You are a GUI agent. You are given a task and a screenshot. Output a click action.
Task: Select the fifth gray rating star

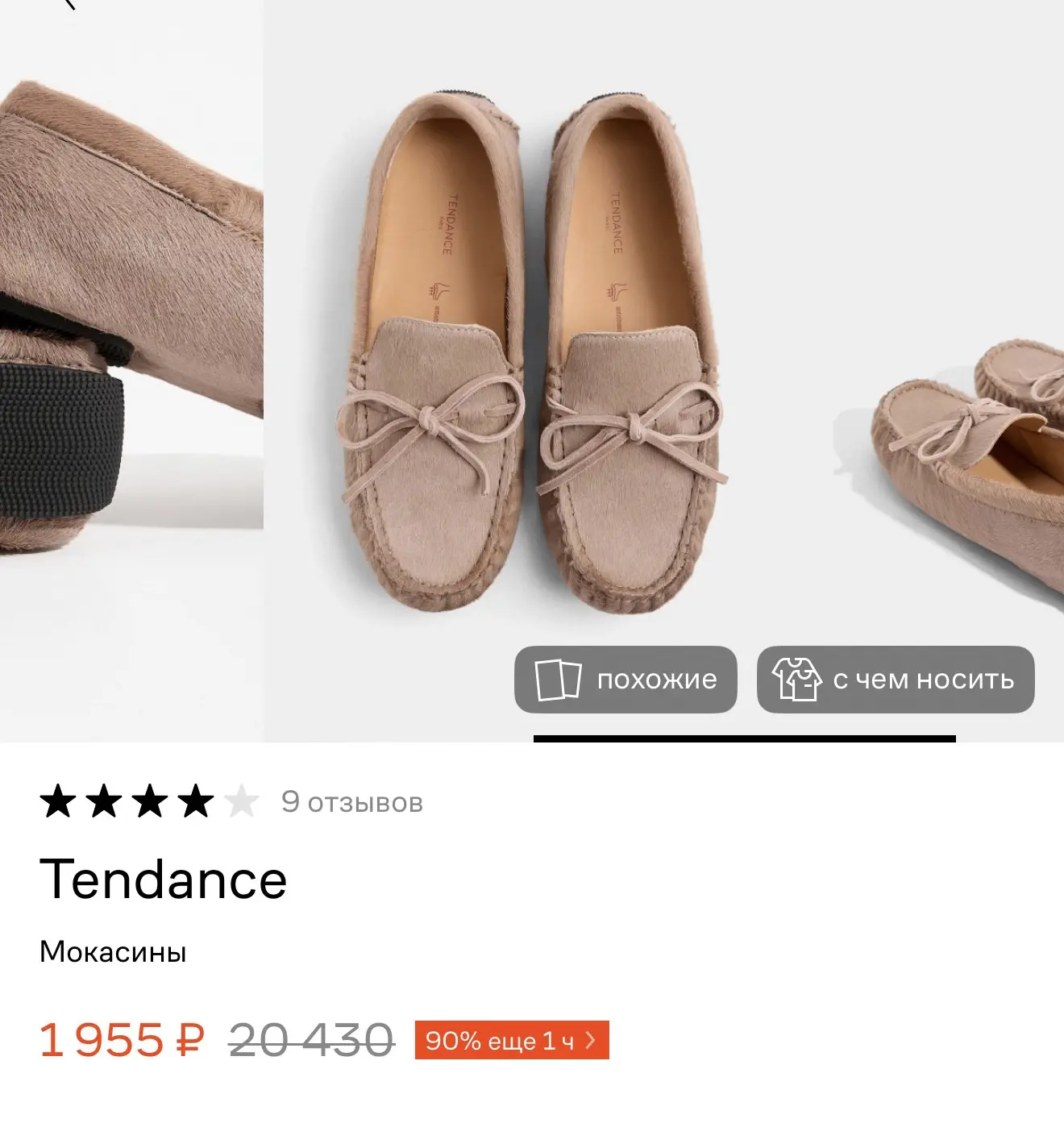(241, 802)
